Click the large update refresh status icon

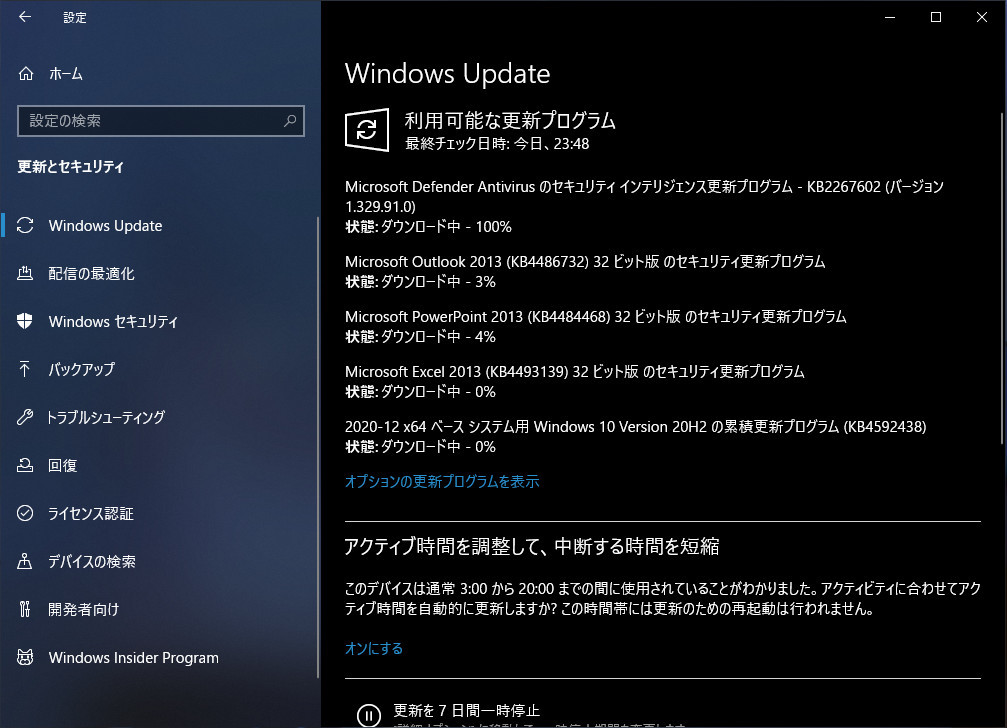367,130
